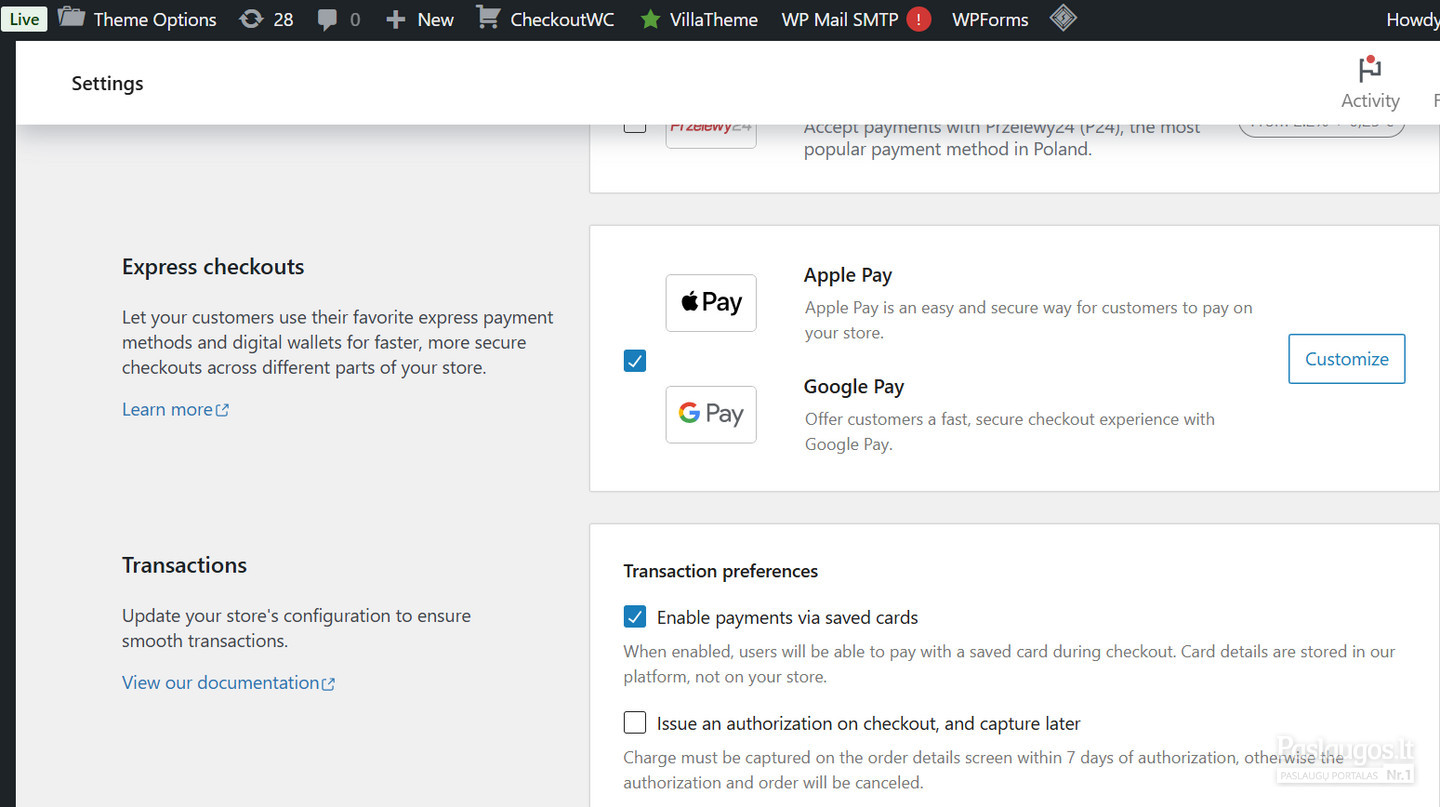Click the Apple Pay logo
1440x807 pixels.
[x=711, y=303]
